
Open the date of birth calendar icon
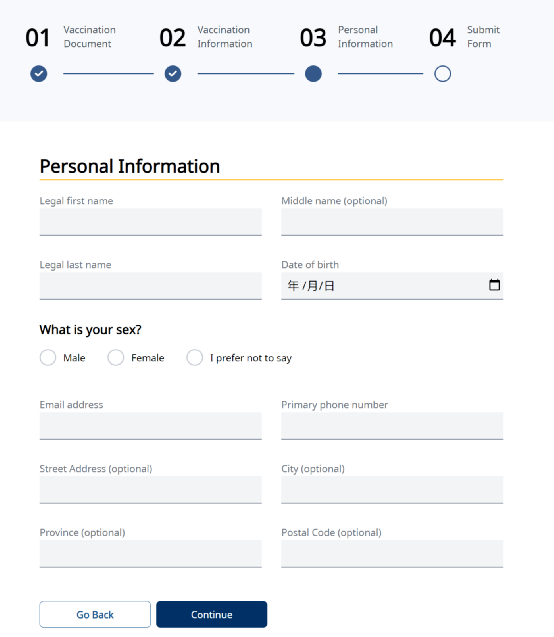(x=494, y=285)
